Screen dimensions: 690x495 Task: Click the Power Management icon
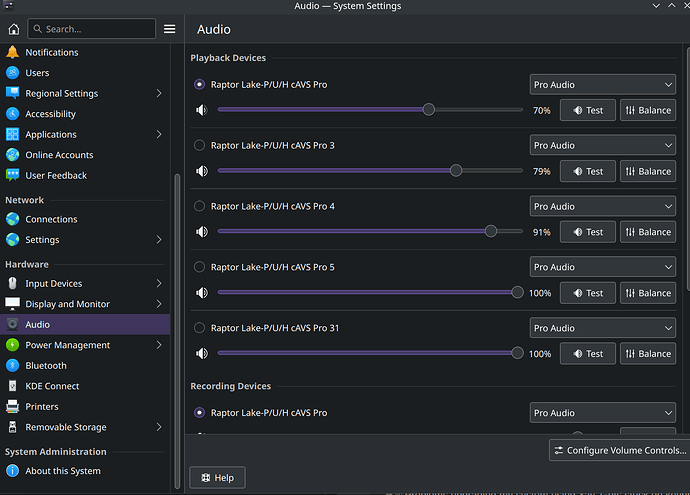(12, 345)
